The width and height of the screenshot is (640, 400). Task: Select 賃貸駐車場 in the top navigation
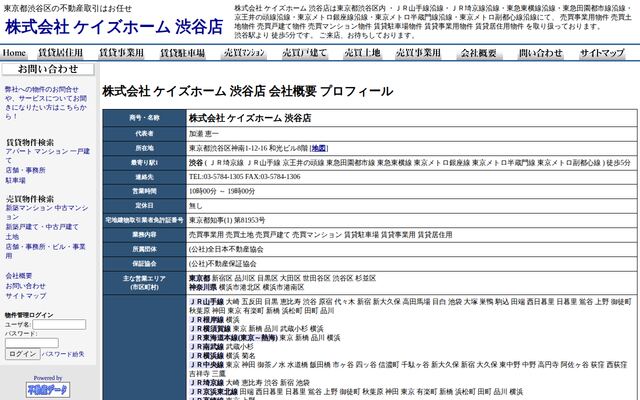click(182, 53)
